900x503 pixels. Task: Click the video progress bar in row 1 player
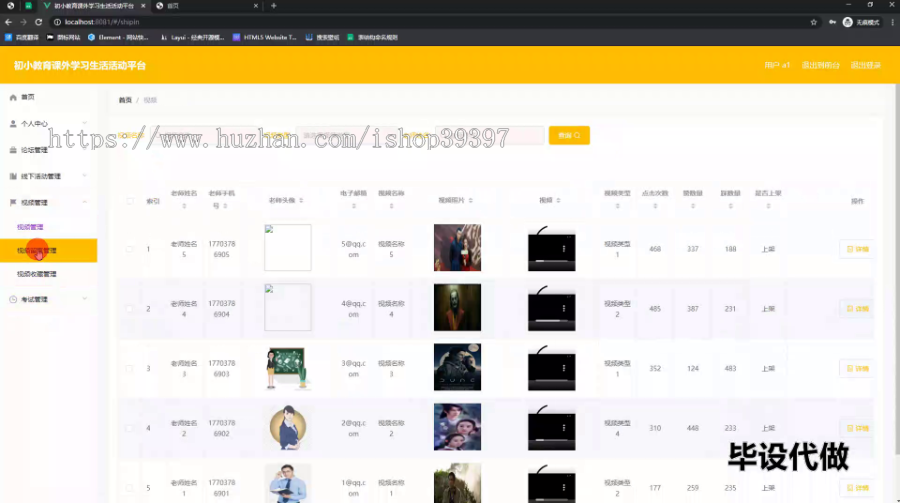(x=552, y=262)
